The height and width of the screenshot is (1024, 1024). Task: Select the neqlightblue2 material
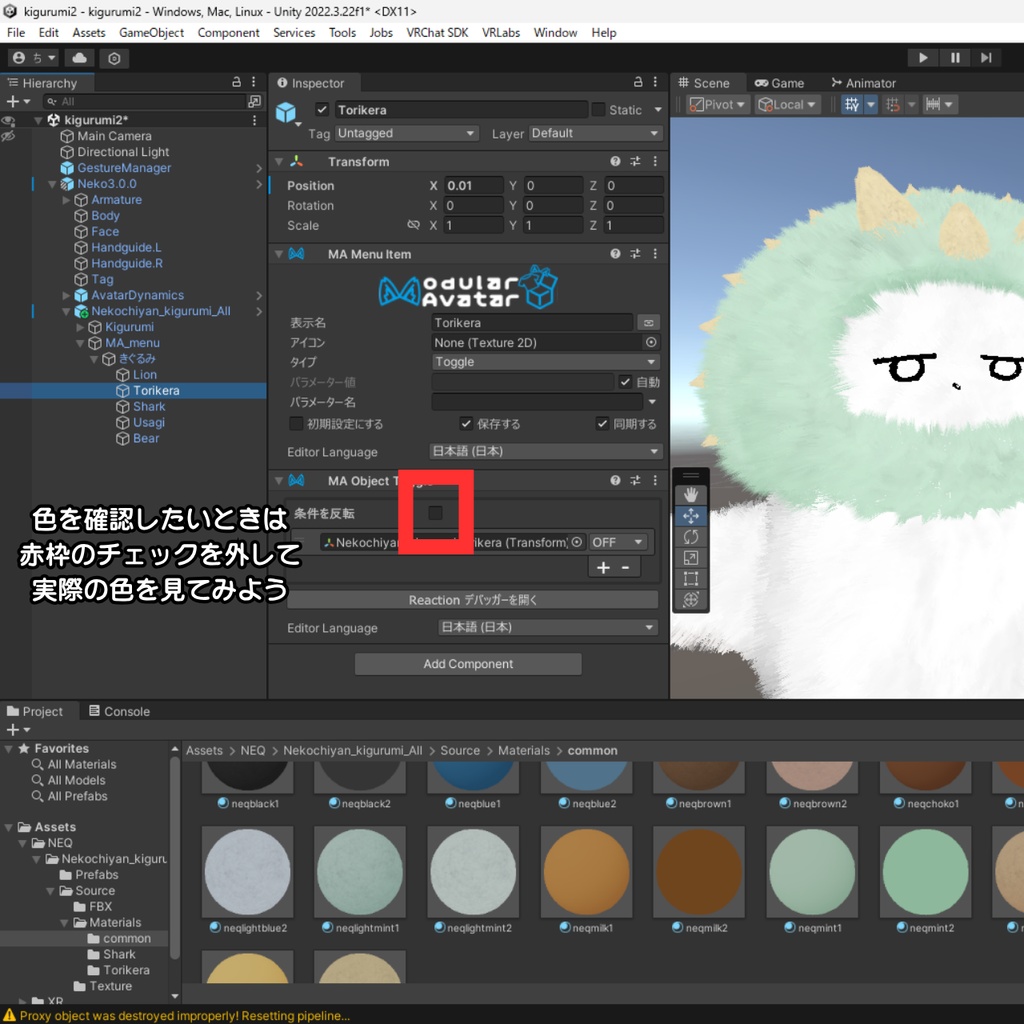coord(248,879)
